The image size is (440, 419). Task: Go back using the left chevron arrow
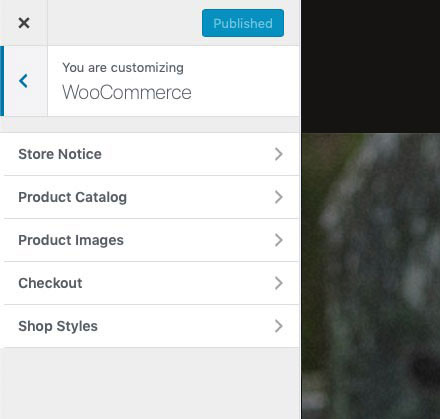coord(23,81)
